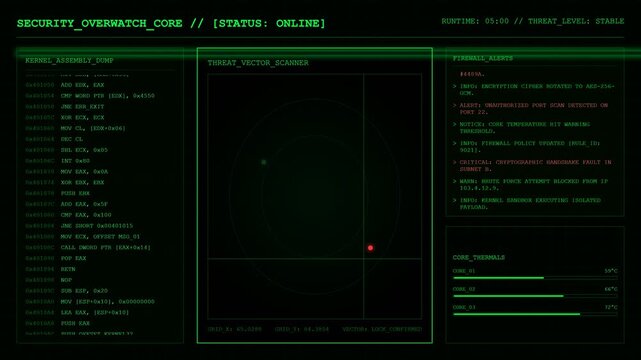The height and width of the screenshot is (360, 641).
Task: Click the CORE_02 thermal bar
Action: (x=535, y=296)
